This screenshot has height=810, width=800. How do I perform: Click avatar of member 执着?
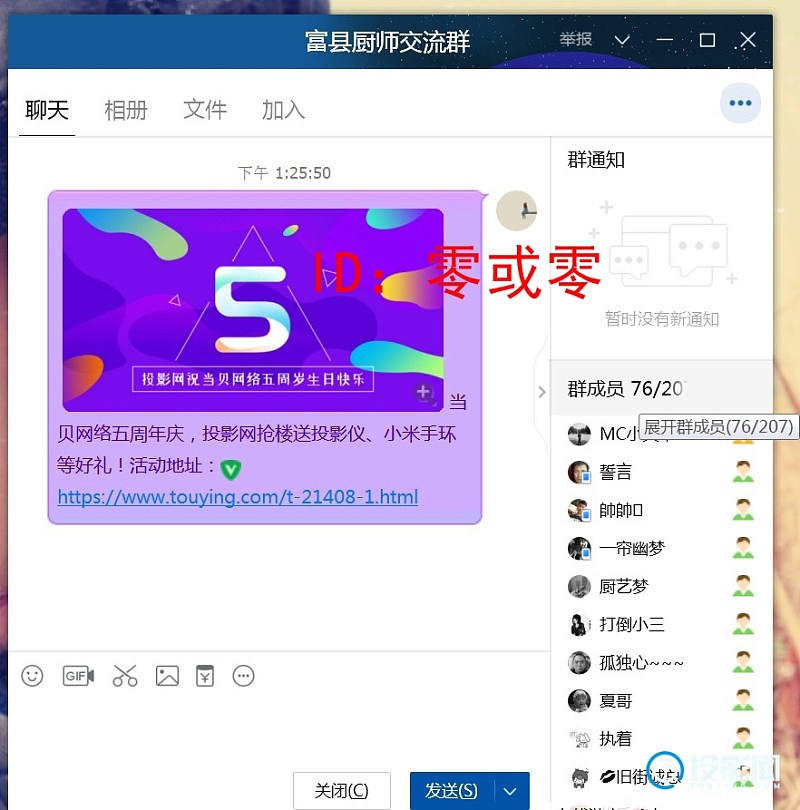[x=579, y=739]
